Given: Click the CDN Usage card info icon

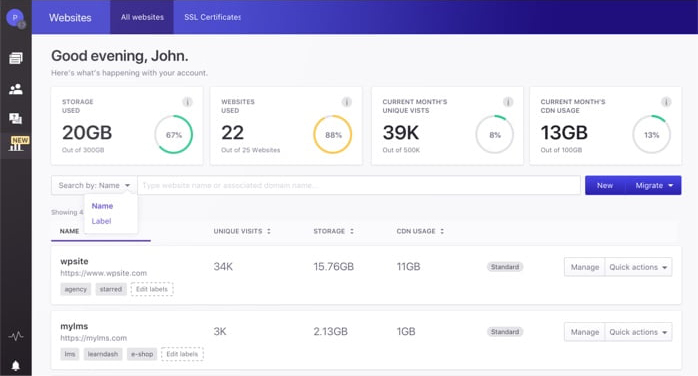Looking at the screenshot, I should pos(666,102).
